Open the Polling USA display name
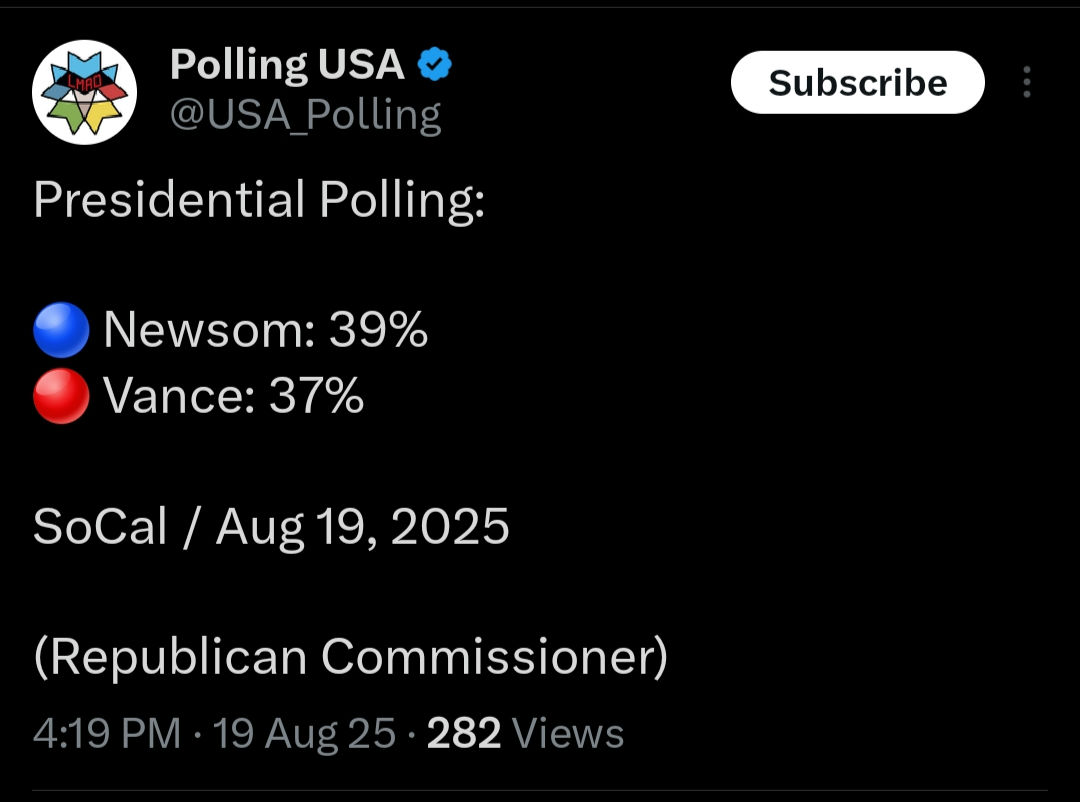Viewport: 1080px width, 802px height. pos(287,65)
